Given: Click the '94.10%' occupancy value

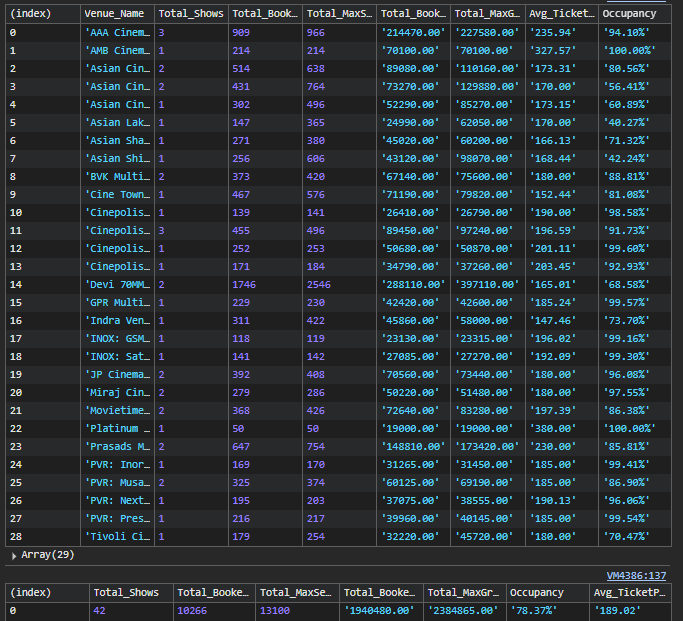Looking at the screenshot, I should click(626, 33).
